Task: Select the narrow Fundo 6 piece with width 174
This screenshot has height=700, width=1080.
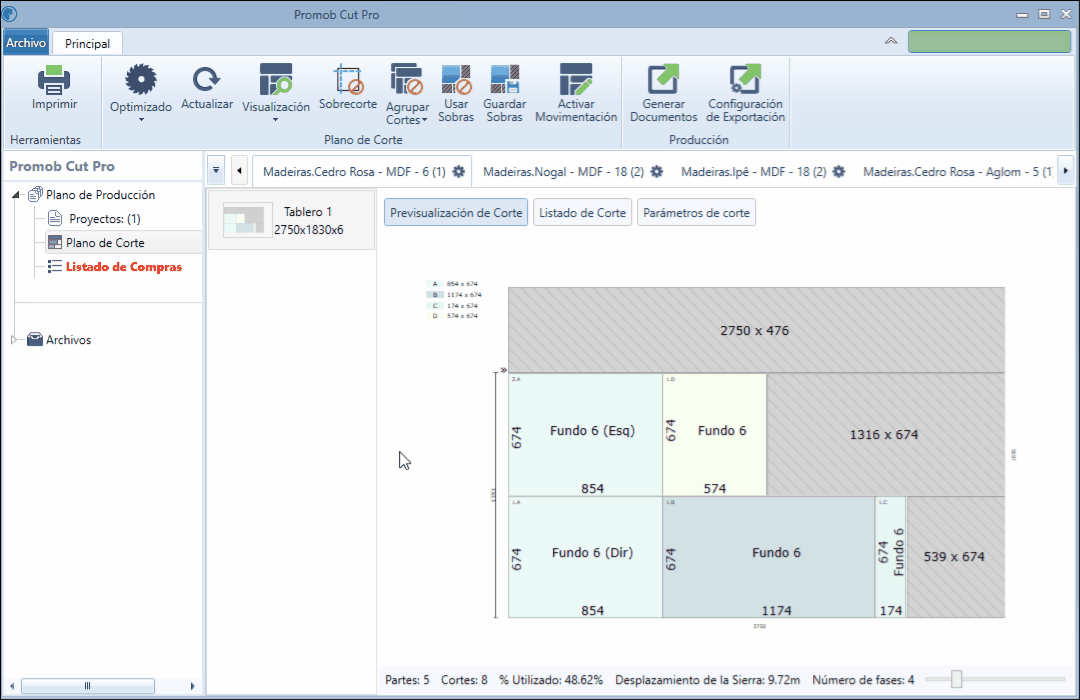Action: tap(891, 557)
